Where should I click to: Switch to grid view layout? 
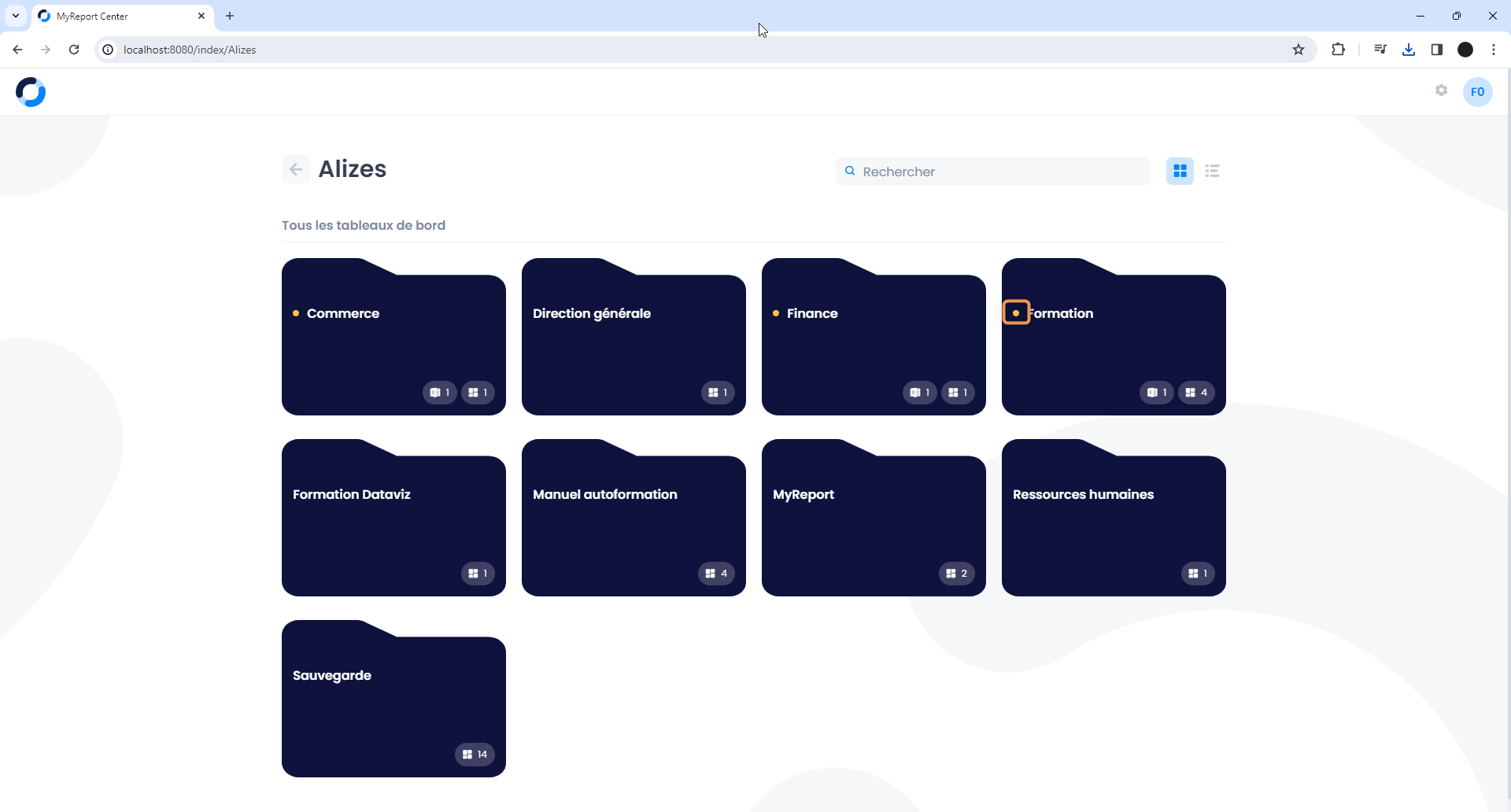[1180, 171]
